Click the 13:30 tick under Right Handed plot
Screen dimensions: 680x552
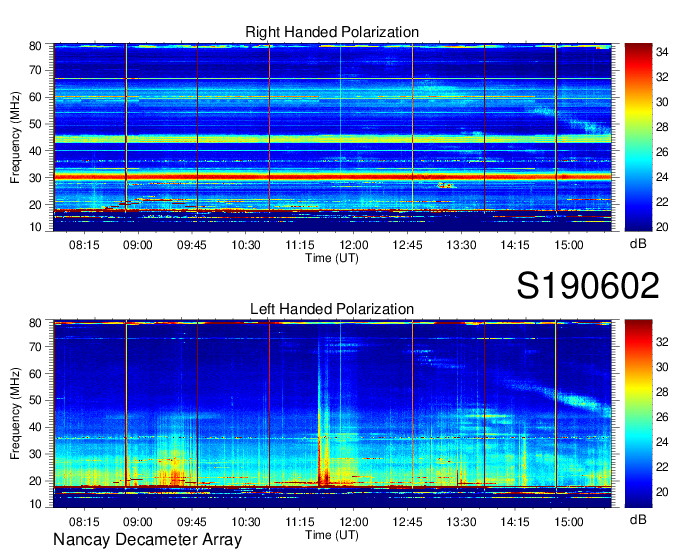pos(461,245)
